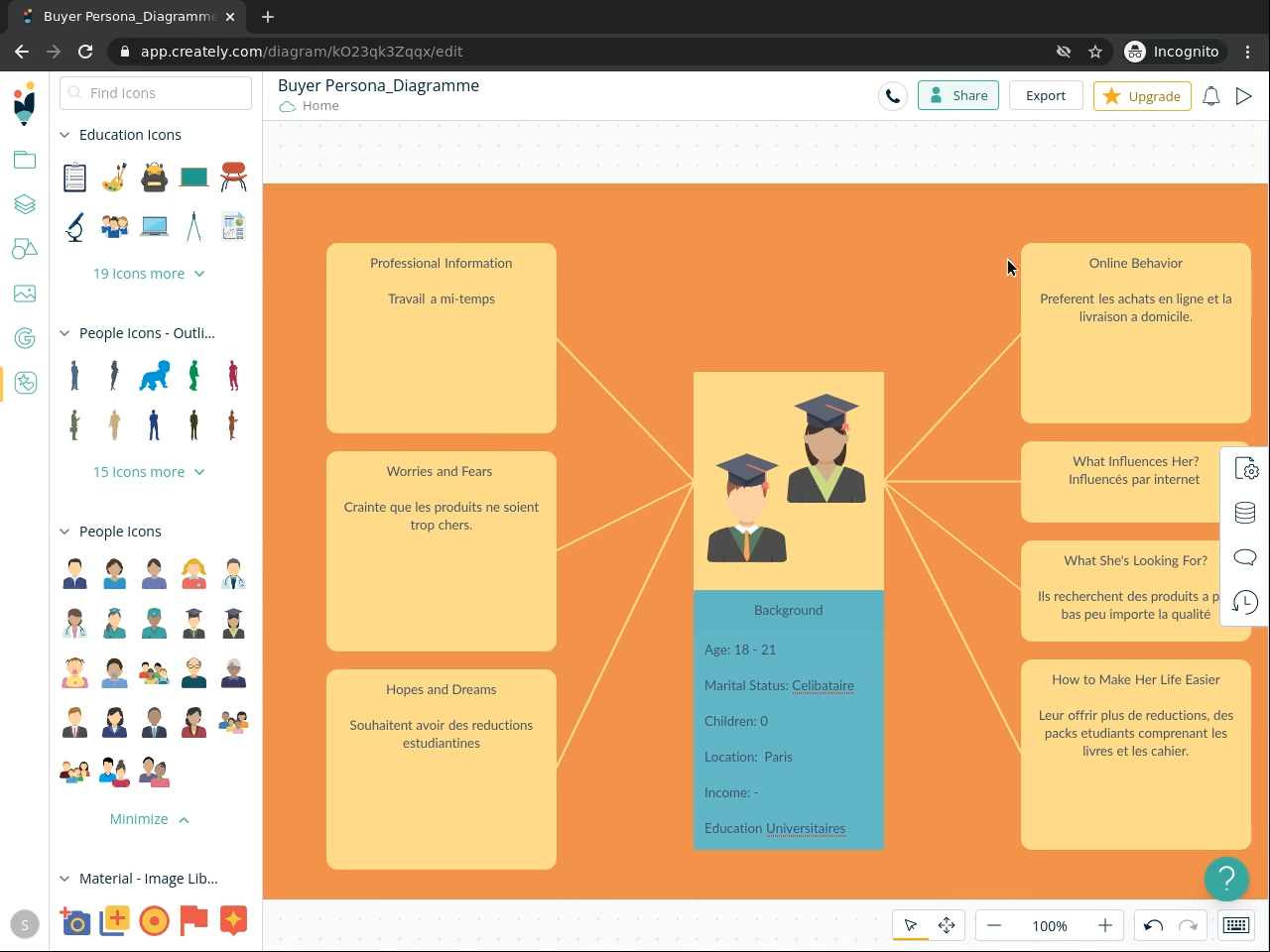Redo the last undone action
1270x952 pixels.
point(1189,925)
